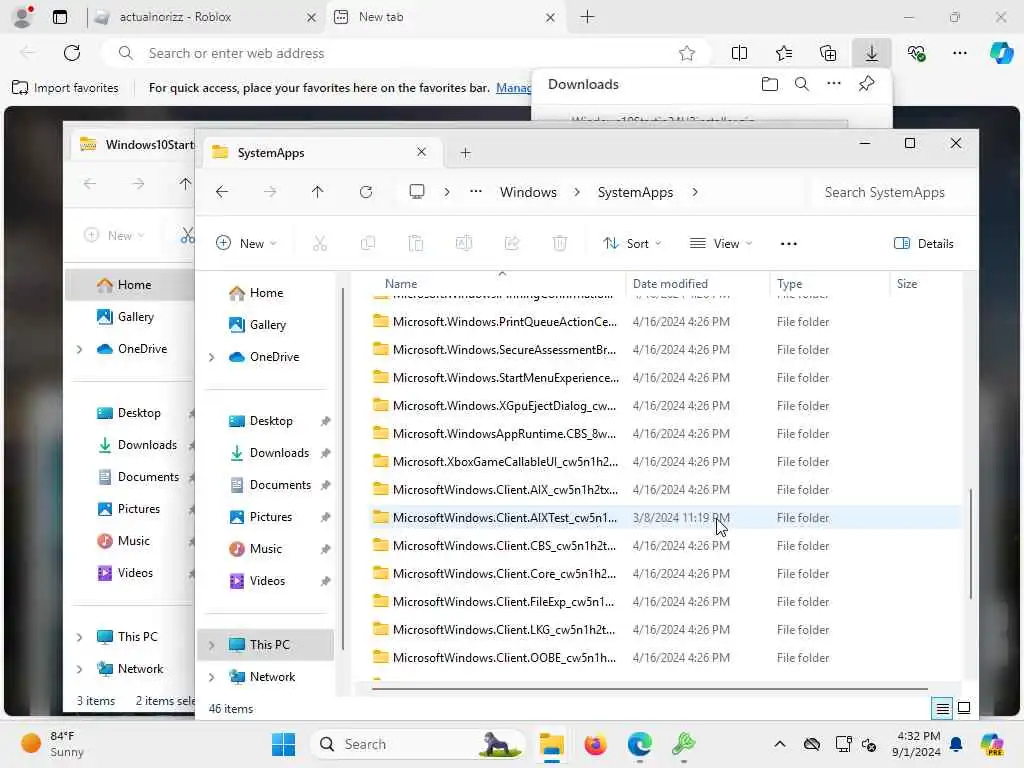This screenshot has width=1024, height=768.
Task: Open downloads folder icon in Downloads panel
Action: click(x=769, y=84)
